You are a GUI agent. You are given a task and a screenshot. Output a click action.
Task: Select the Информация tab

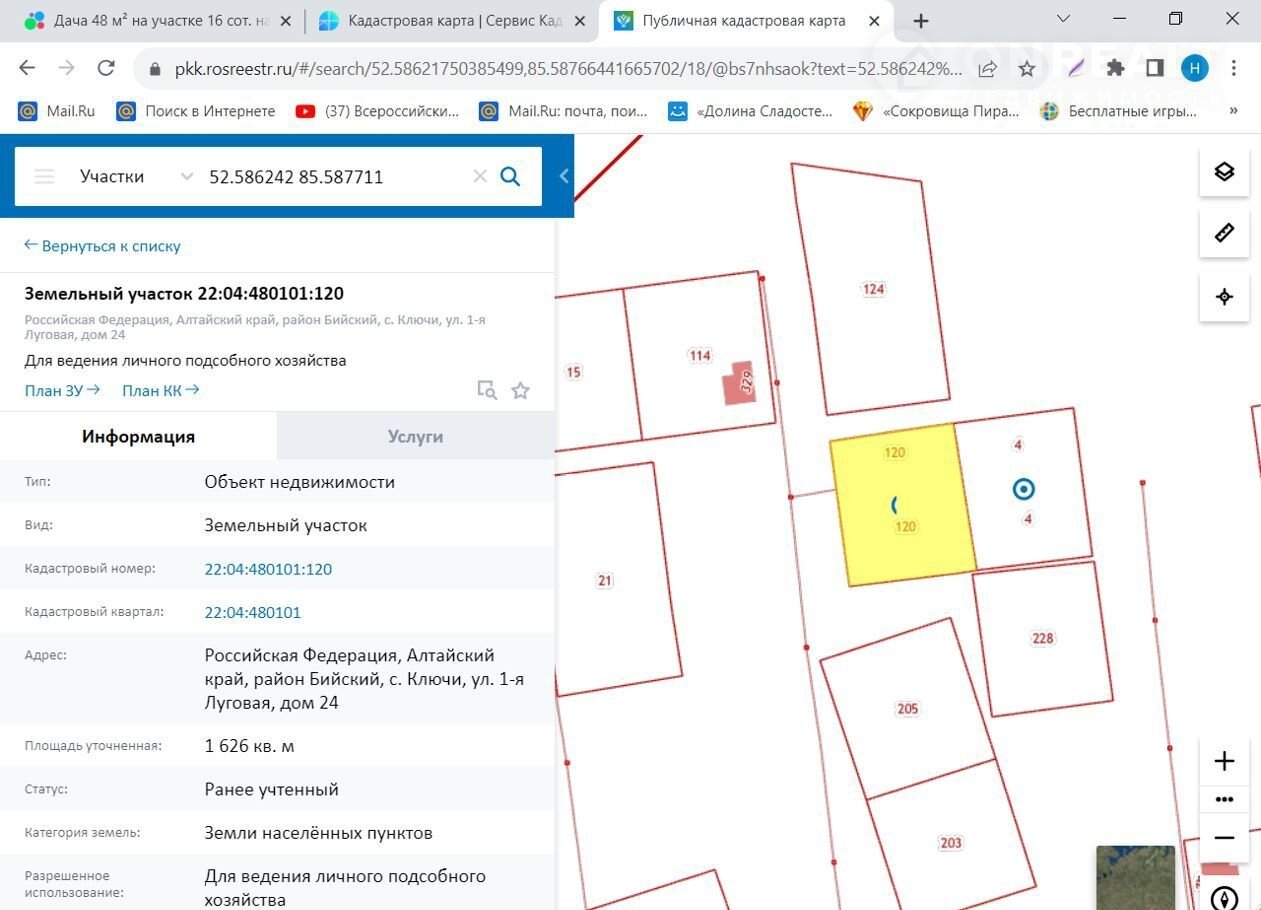pos(138,437)
